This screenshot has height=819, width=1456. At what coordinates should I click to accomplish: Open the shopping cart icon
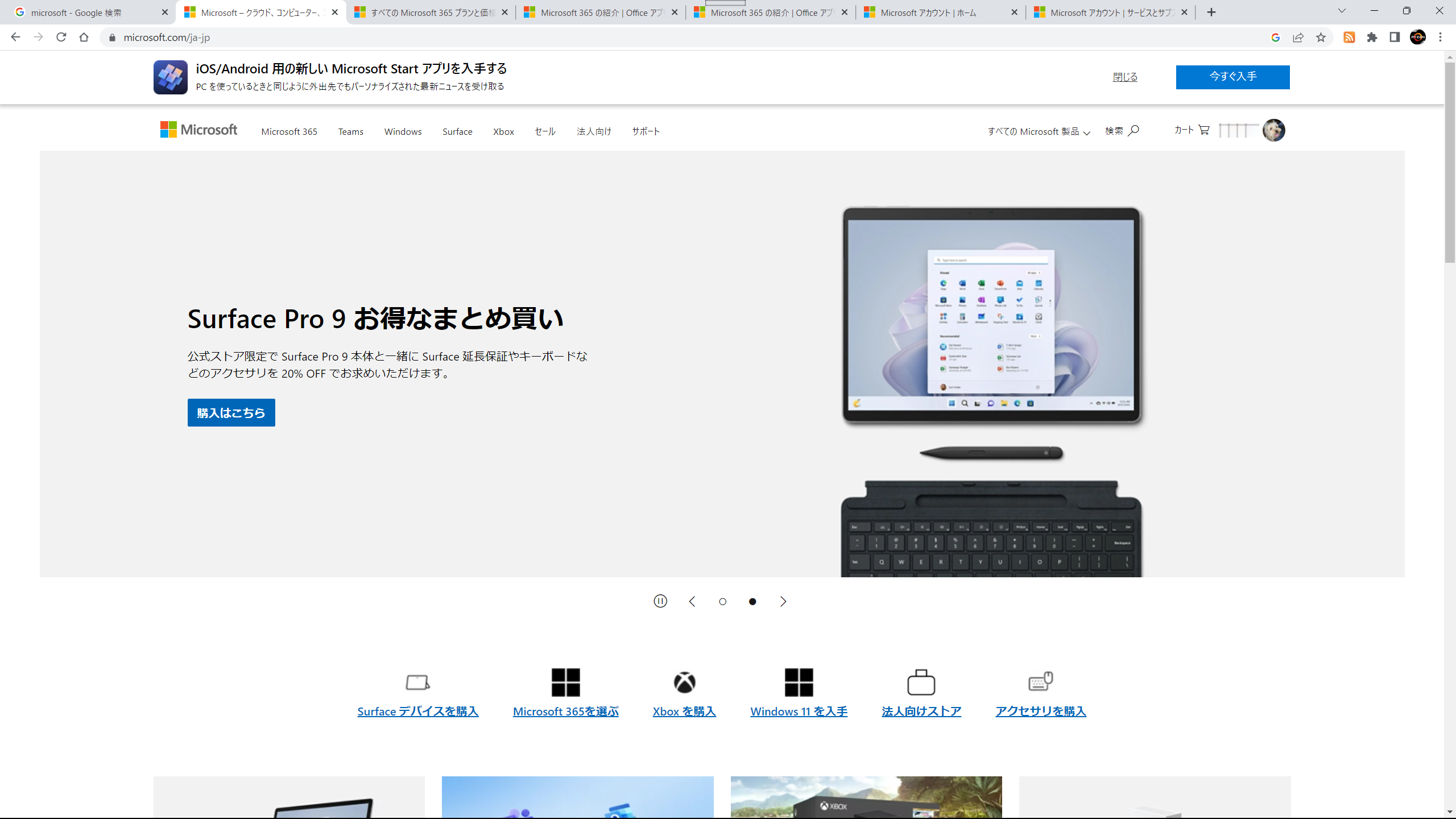tap(1204, 130)
